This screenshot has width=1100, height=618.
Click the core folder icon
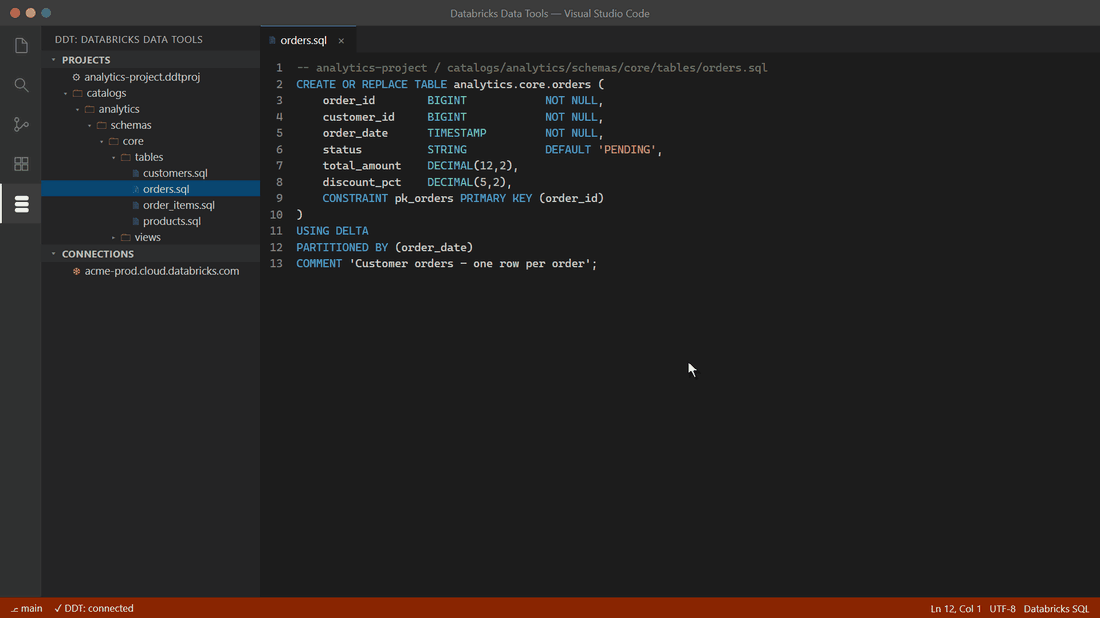click(114, 141)
